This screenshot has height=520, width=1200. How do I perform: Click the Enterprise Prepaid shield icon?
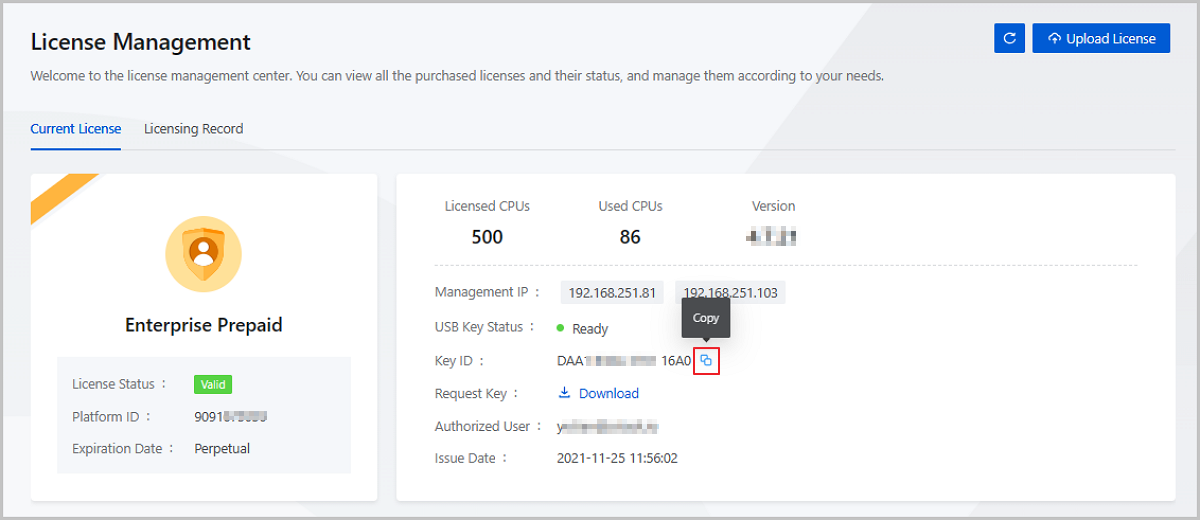[x=203, y=254]
